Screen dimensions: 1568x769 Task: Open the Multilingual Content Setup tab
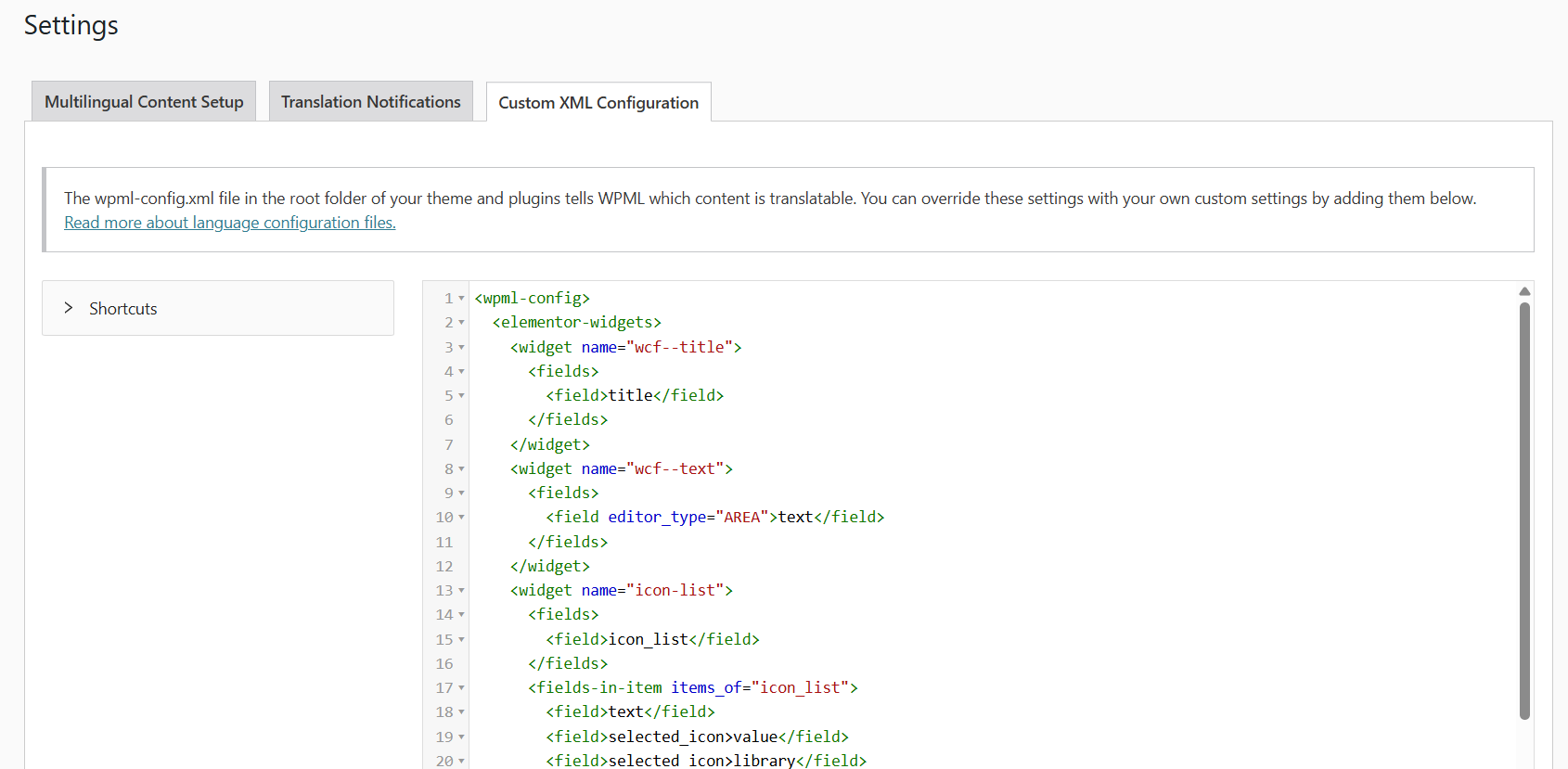click(144, 101)
